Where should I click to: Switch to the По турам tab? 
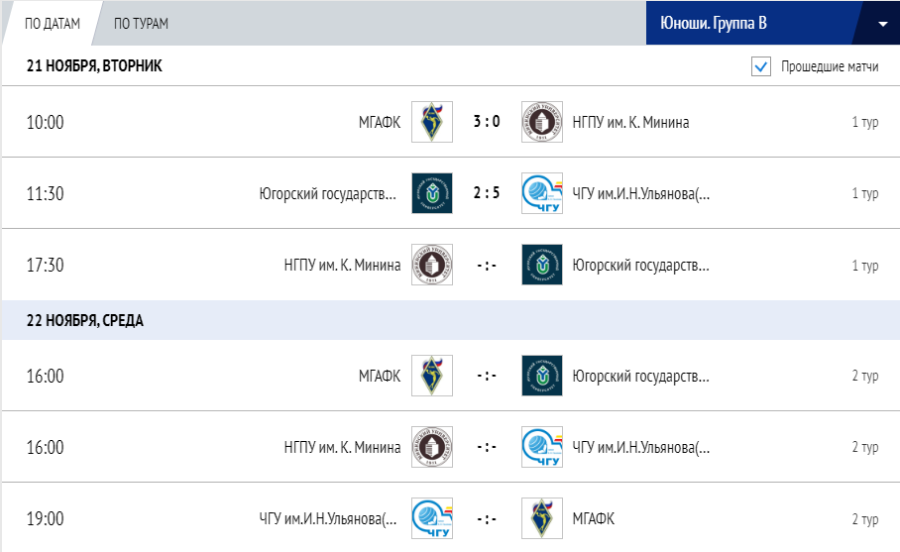coord(141,24)
